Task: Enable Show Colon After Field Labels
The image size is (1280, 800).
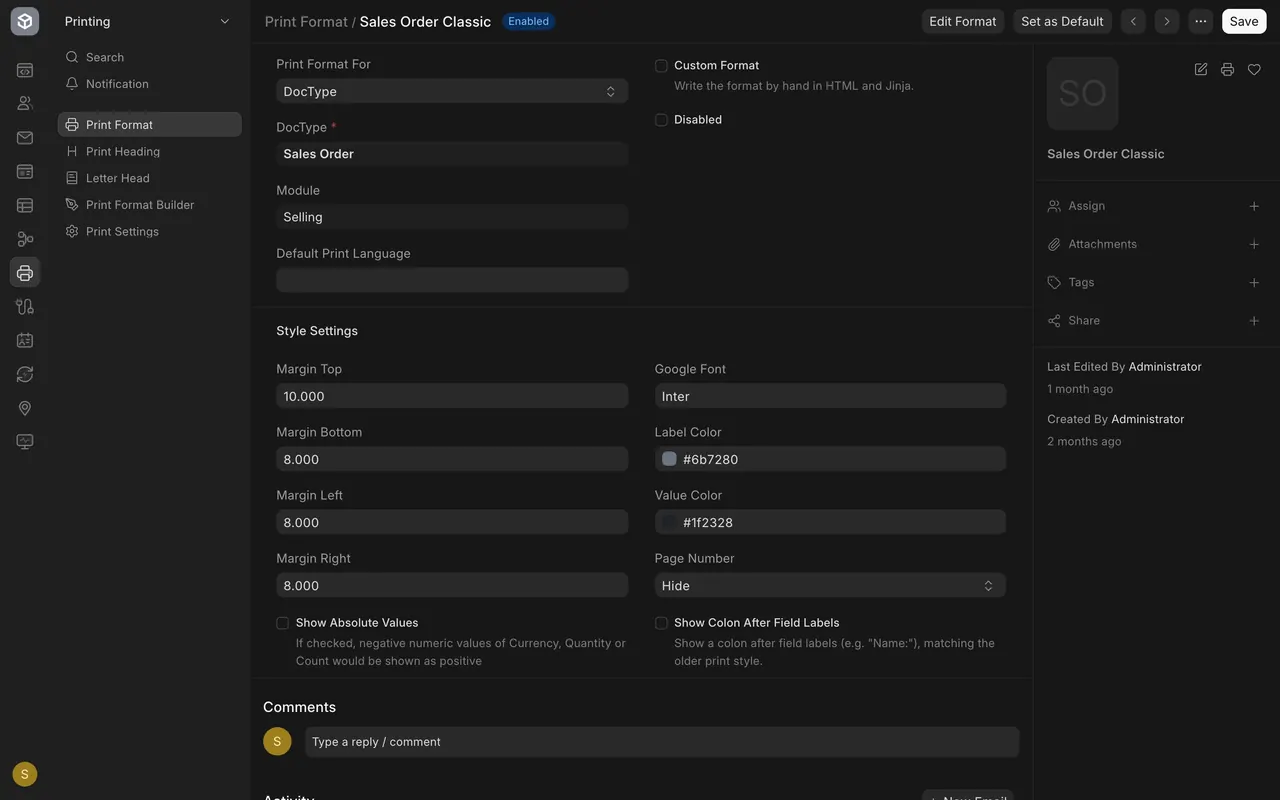Action: [x=661, y=623]
